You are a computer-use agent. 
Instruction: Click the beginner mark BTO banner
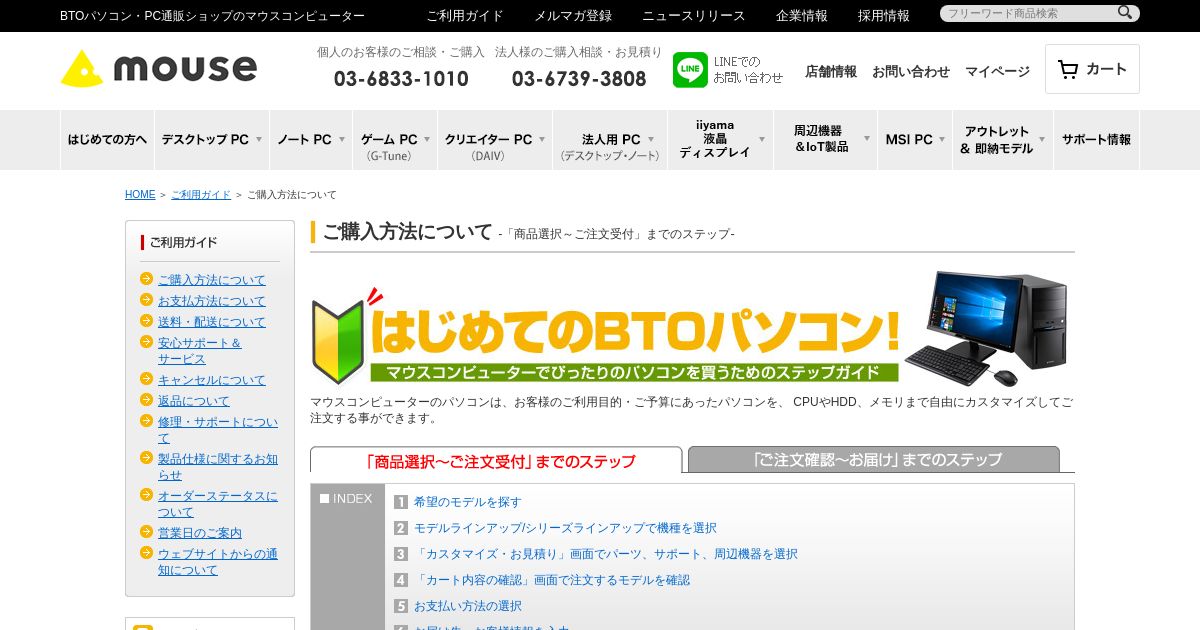click(692, 329)
